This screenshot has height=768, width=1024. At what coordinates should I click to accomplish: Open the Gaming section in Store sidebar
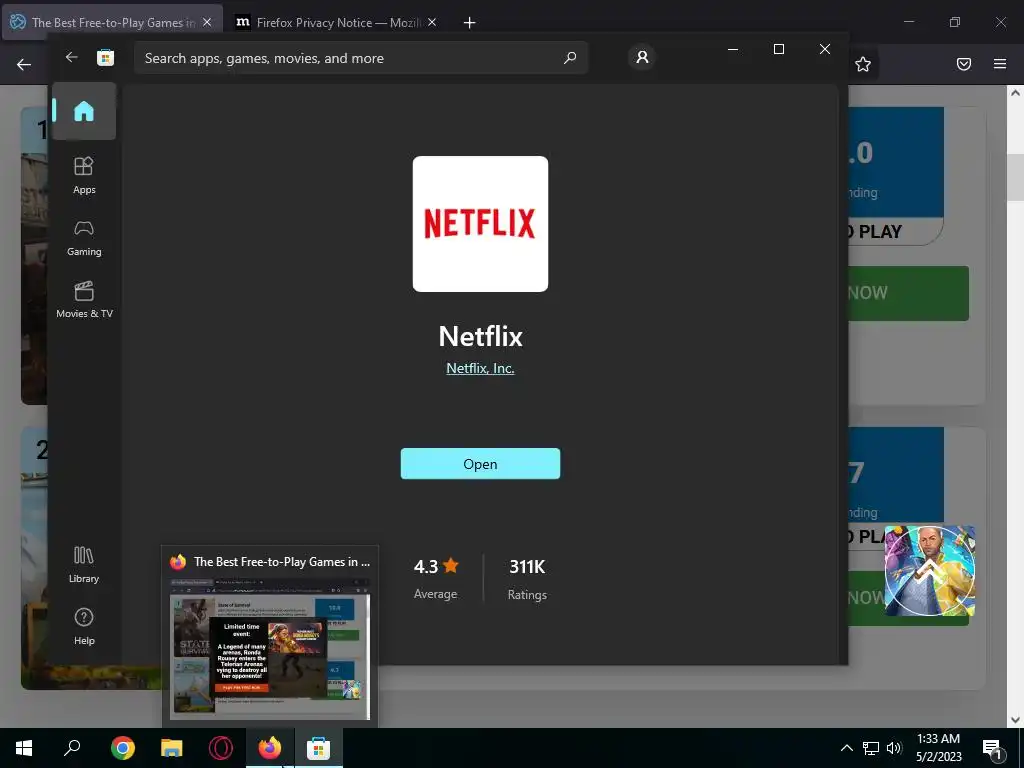pyautogui.click(x=84, y=238)
